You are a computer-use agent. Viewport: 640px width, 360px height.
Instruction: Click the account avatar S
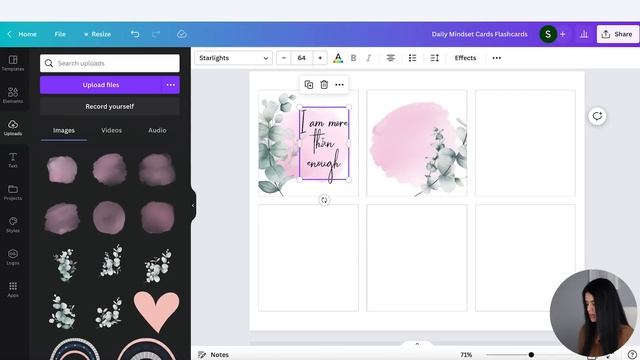[x=548, y=34]
